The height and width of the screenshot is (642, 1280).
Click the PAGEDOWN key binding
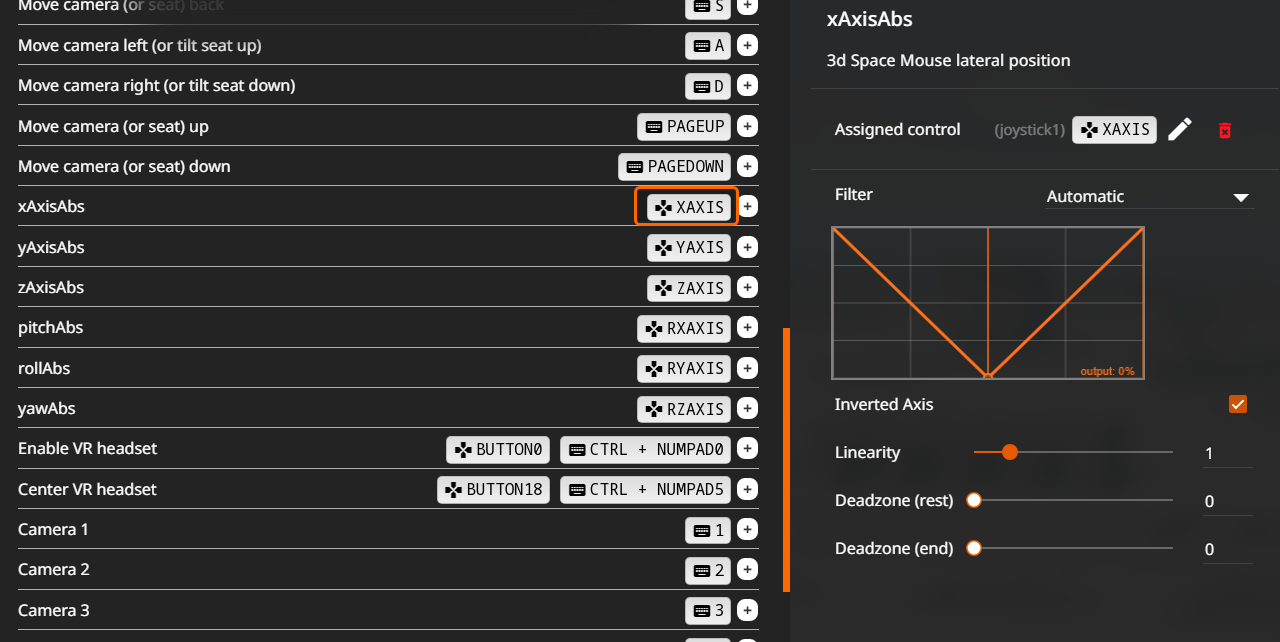pyautogui.click(x=674, y=166)
